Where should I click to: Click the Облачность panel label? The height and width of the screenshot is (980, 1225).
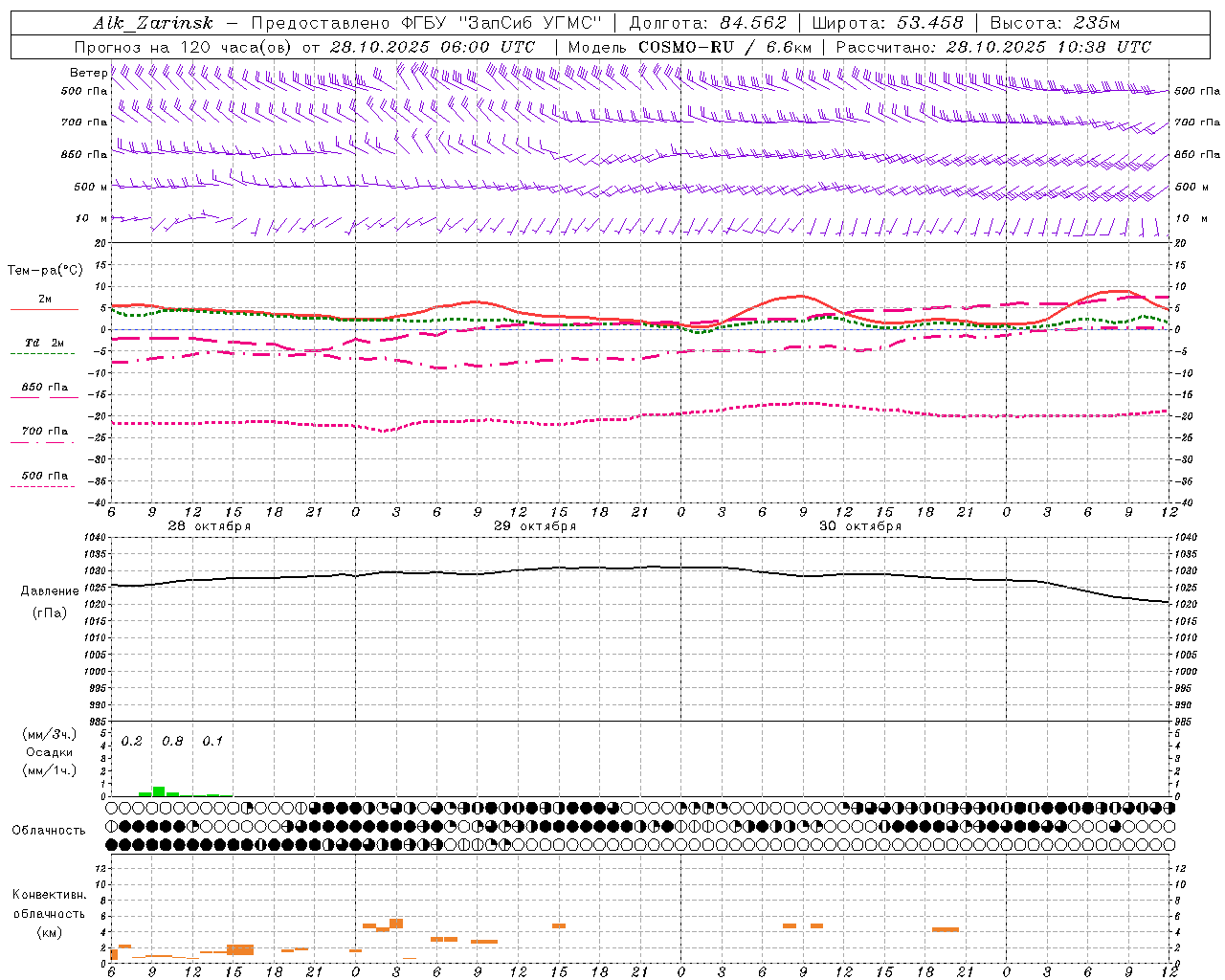click(49, 830)
